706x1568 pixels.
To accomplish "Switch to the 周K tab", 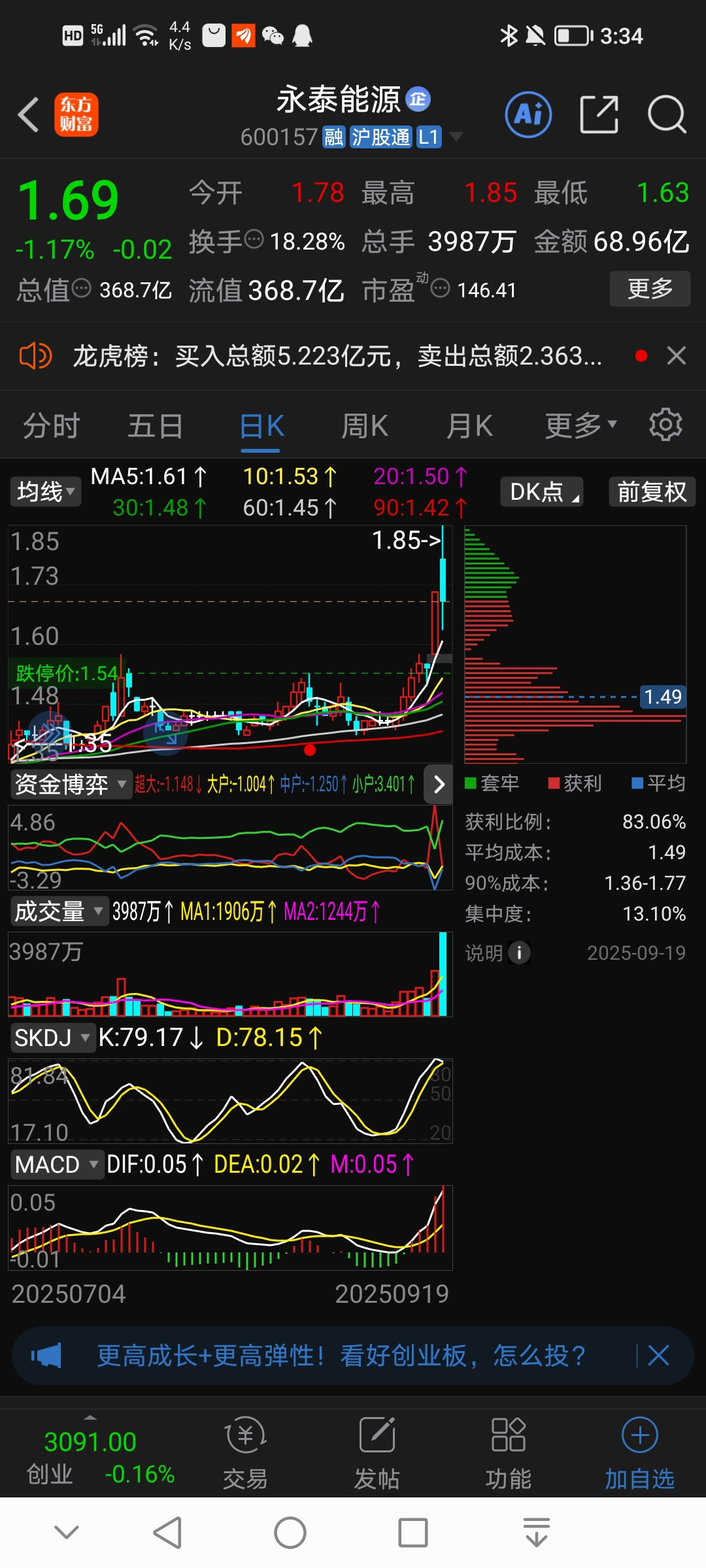I will (x=365, y=426).
